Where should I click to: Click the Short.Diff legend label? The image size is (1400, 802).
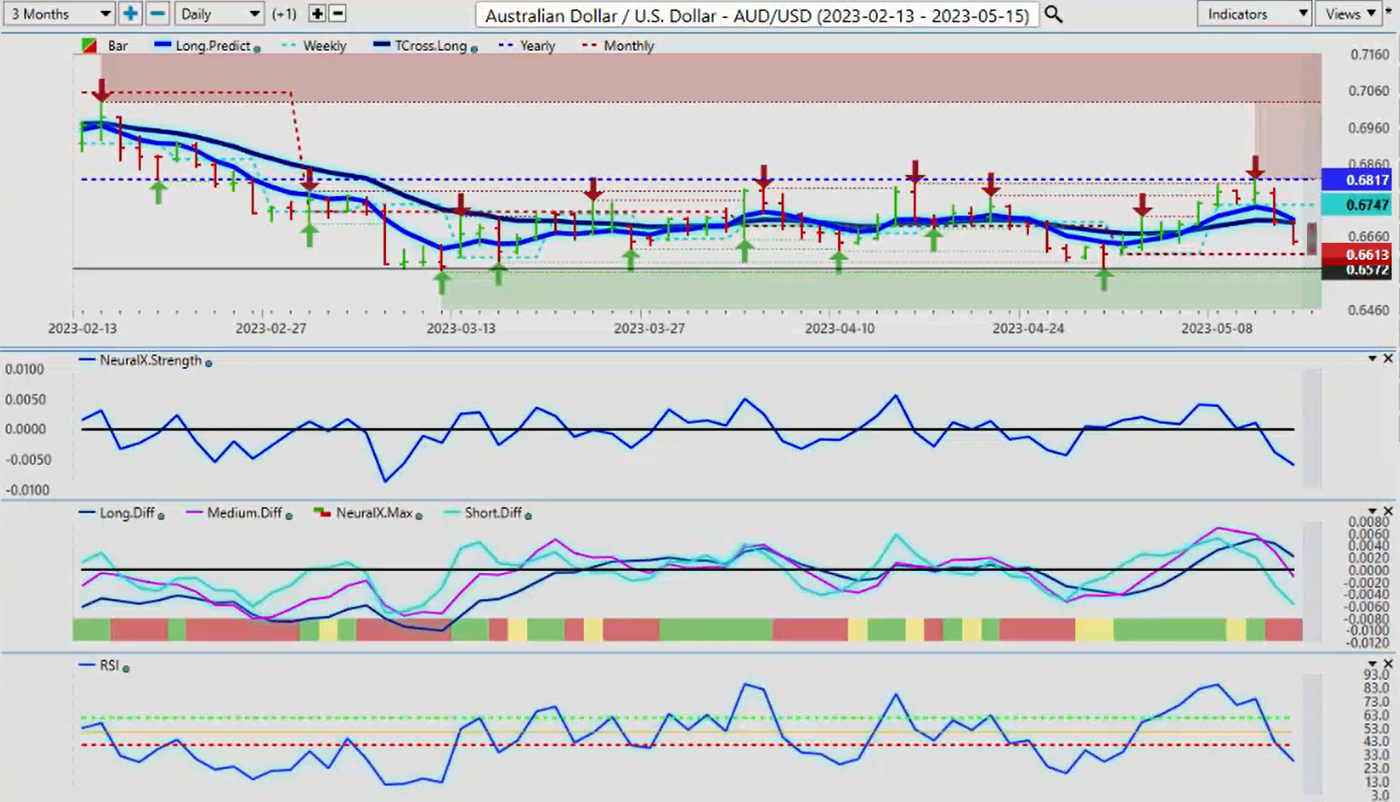[x=494, y=513]
